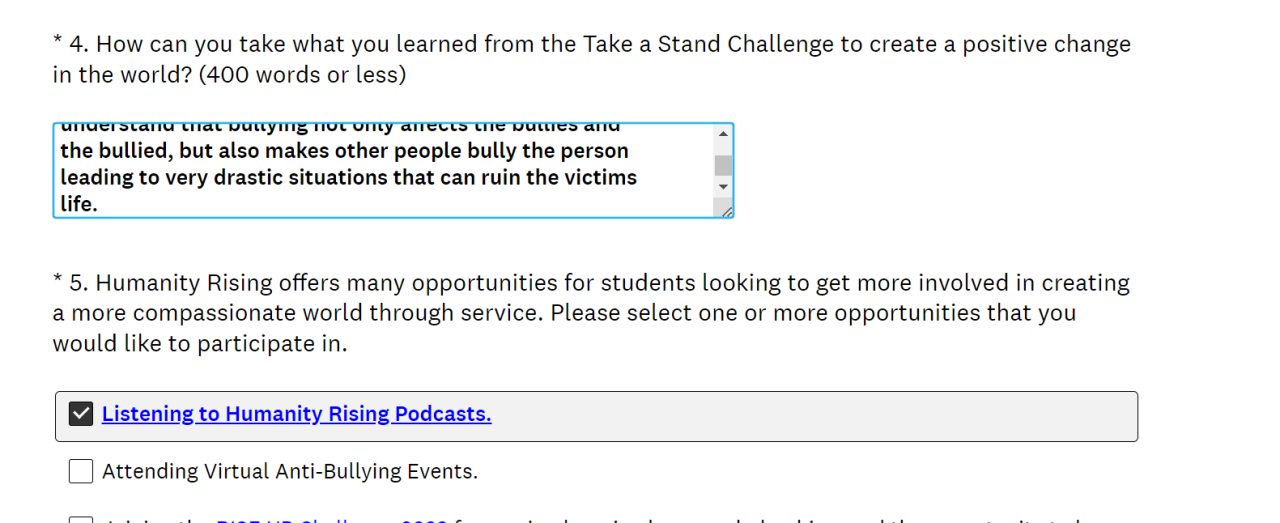Click empty space in the highlighted Podcasts option row
The width and height of the screenshot is (1280, 523).
(x=800, y=416)
